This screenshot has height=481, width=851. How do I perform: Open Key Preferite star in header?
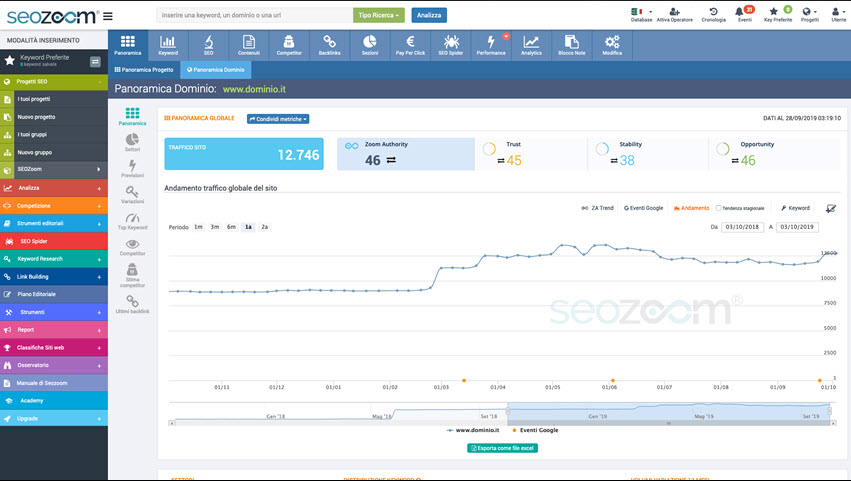click(x=778, y=14)
